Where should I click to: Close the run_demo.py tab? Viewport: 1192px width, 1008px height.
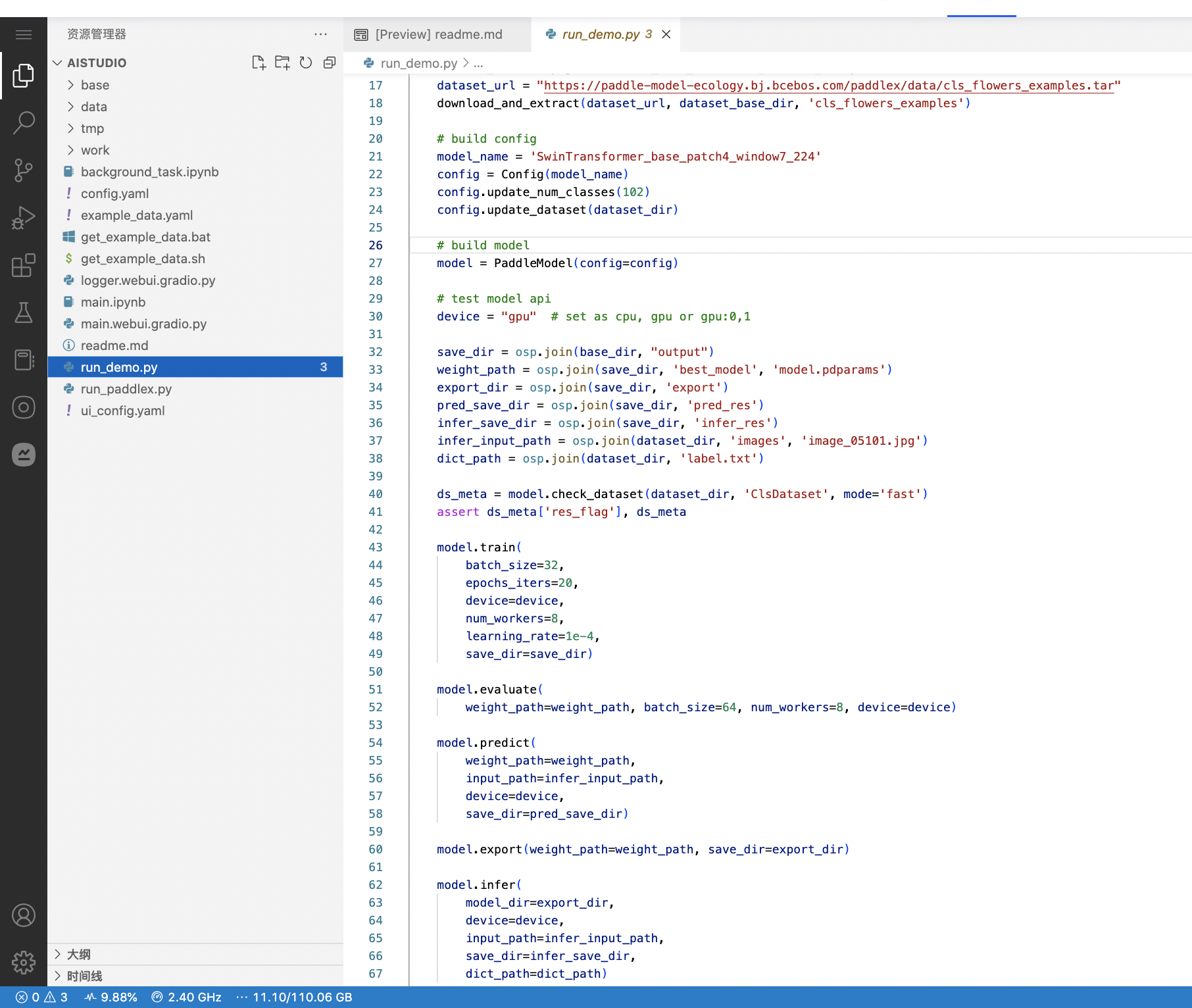point(666,34)
